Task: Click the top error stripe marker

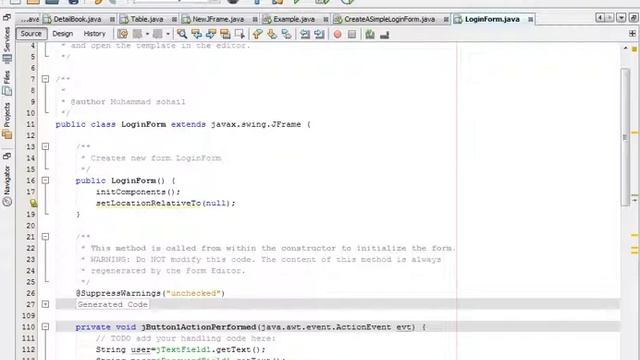Action: click(x=634, y=49)
